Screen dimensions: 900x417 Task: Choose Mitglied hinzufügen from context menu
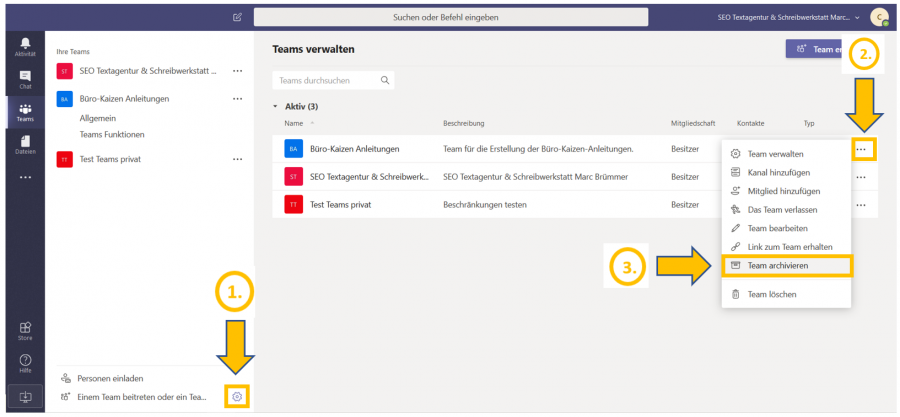coord(786,191)
